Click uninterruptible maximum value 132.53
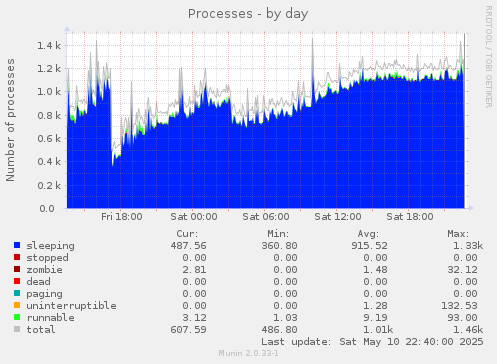Viewport: 497px width, 364px height. pyautogui.click(x=459, y=306)
